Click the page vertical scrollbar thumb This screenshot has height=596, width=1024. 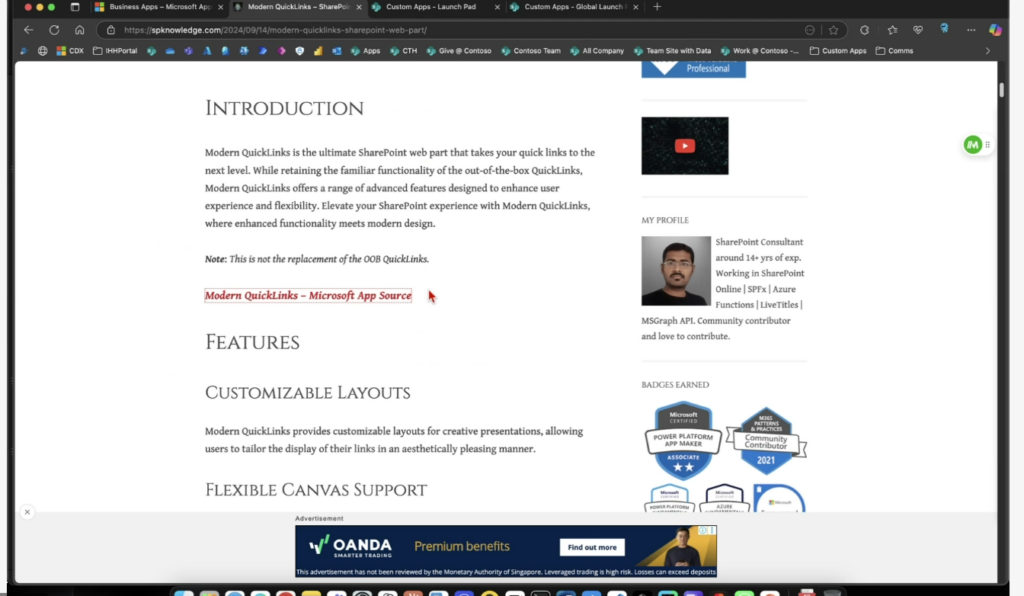coord(1001,90)
